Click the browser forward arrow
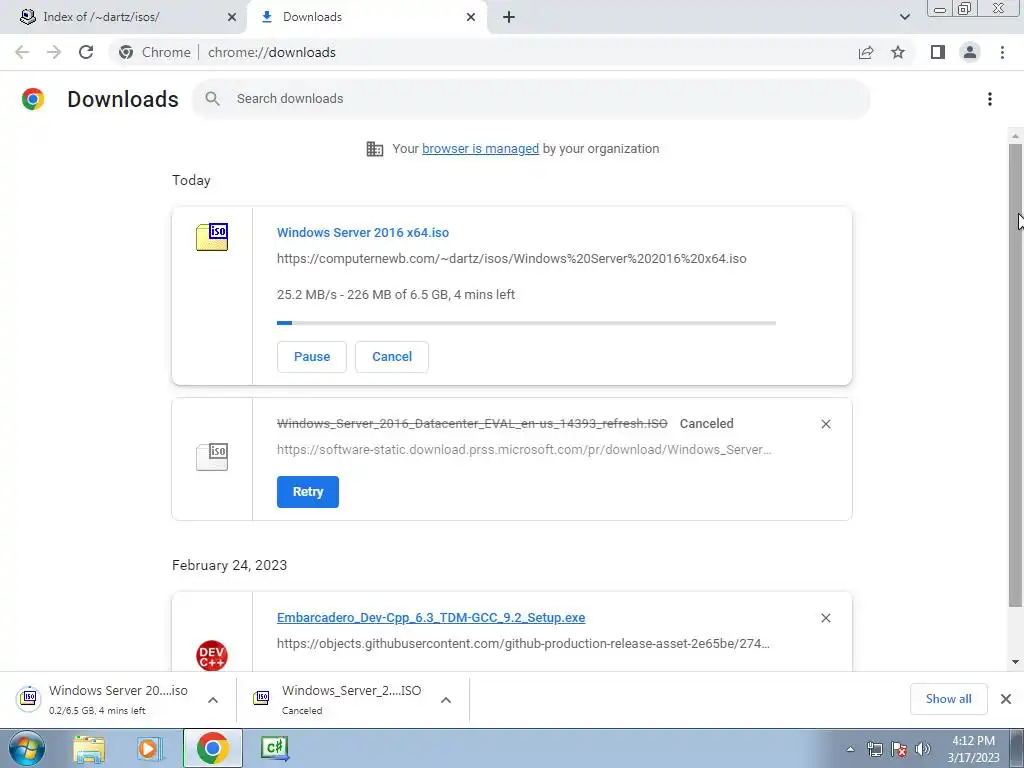The height and width of the screenshot is (768, 1024). tap(54, 52)
